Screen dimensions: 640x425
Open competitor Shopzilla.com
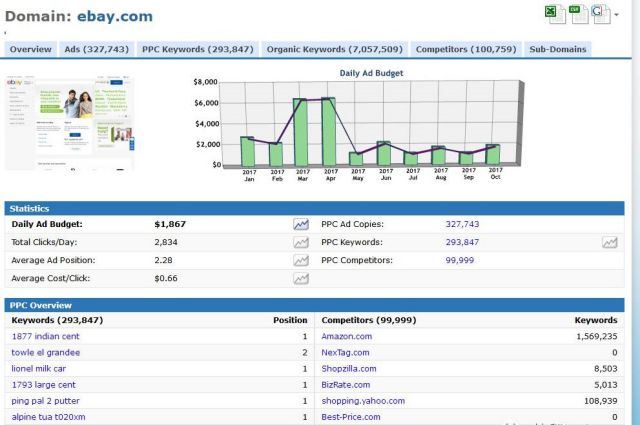pos(349,369)
